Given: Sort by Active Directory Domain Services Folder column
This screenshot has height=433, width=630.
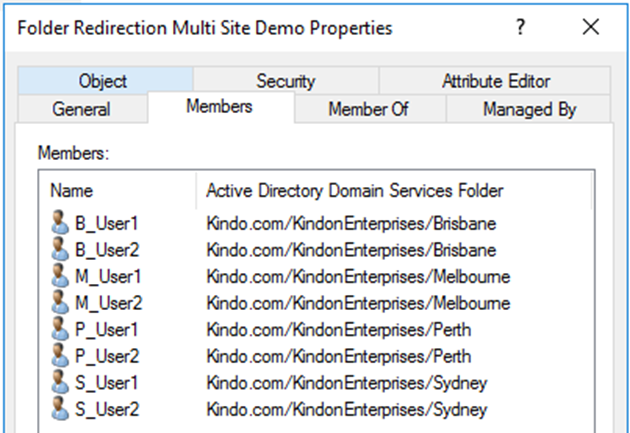Looking at the screenshot, I should (395, 190).
